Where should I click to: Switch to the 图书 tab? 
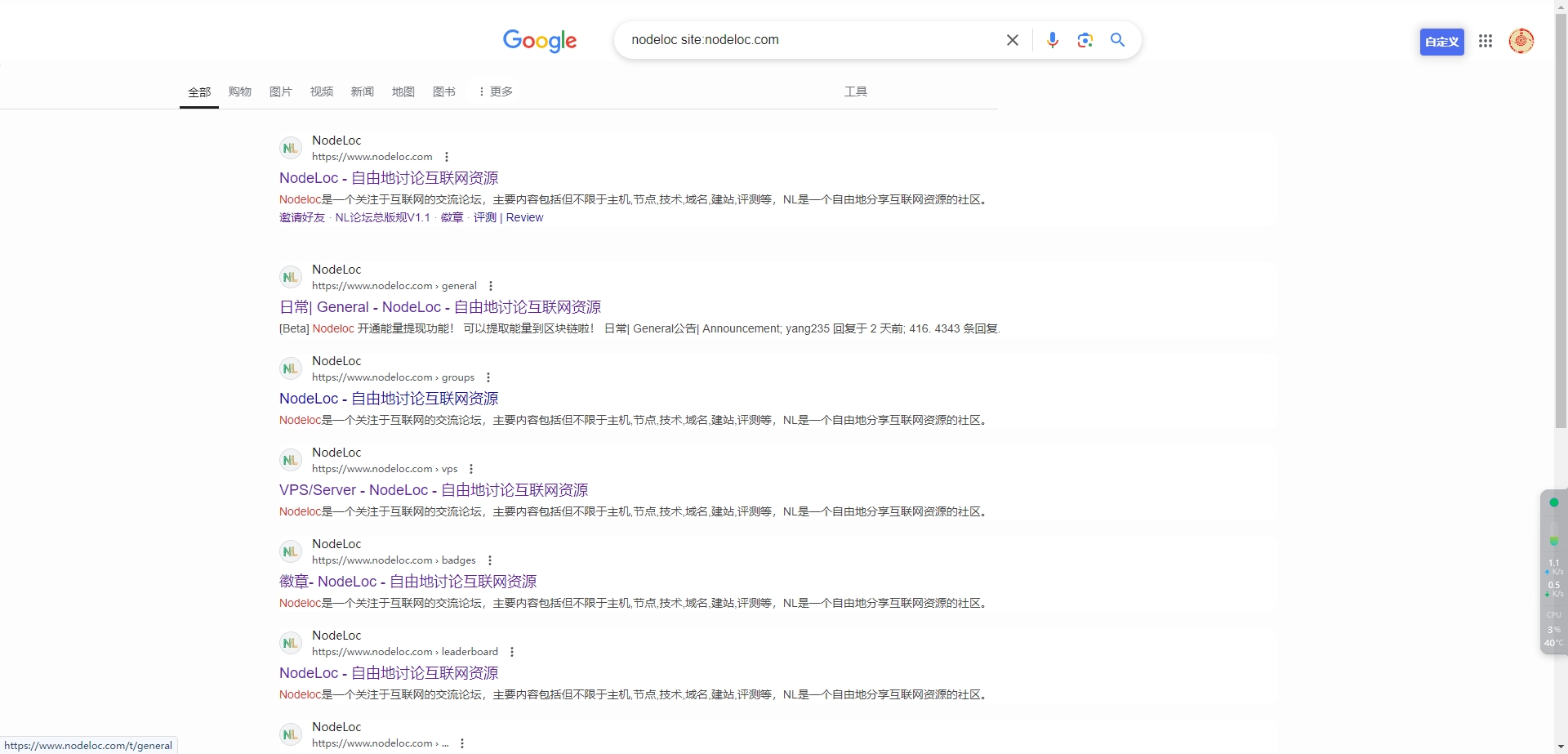point(444,91)
